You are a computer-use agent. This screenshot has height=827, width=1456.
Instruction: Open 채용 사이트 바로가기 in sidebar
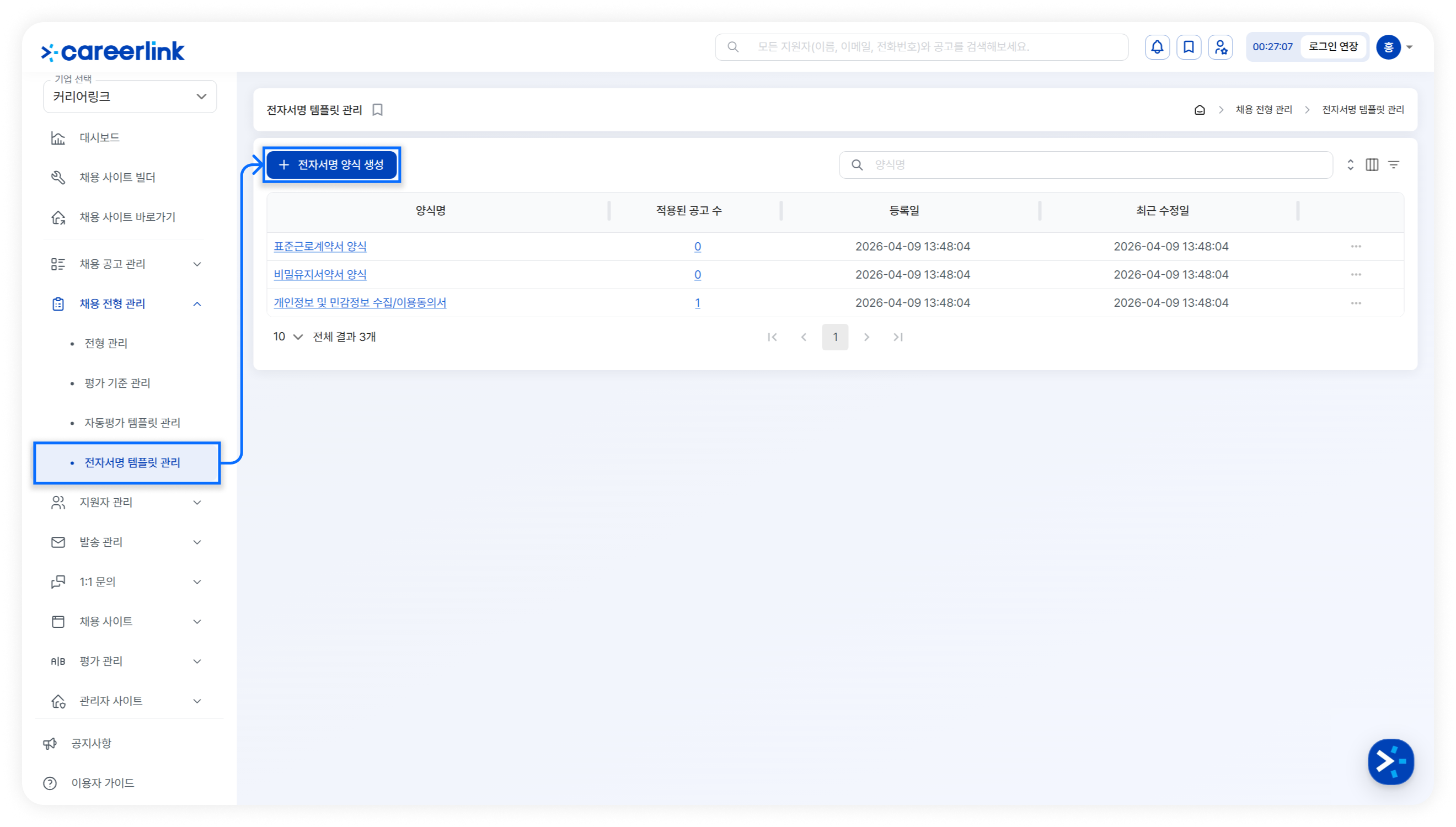coord(127,217)
